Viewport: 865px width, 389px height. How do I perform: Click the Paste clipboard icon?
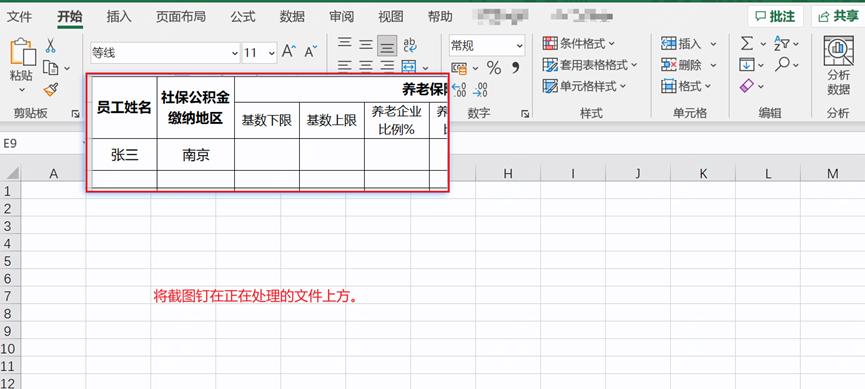[22, 52]
